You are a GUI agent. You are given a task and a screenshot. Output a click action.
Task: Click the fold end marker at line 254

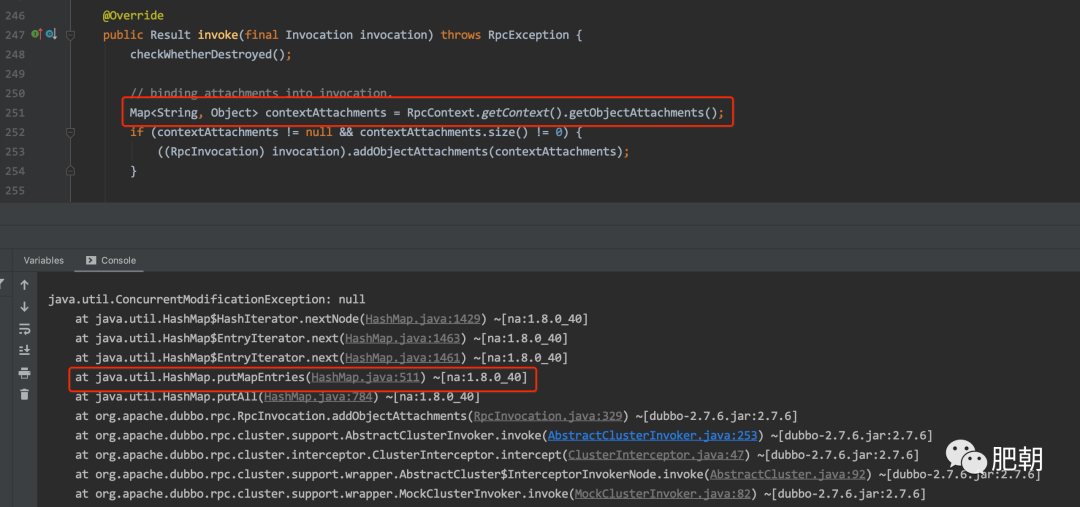click(x=70, y=170)
